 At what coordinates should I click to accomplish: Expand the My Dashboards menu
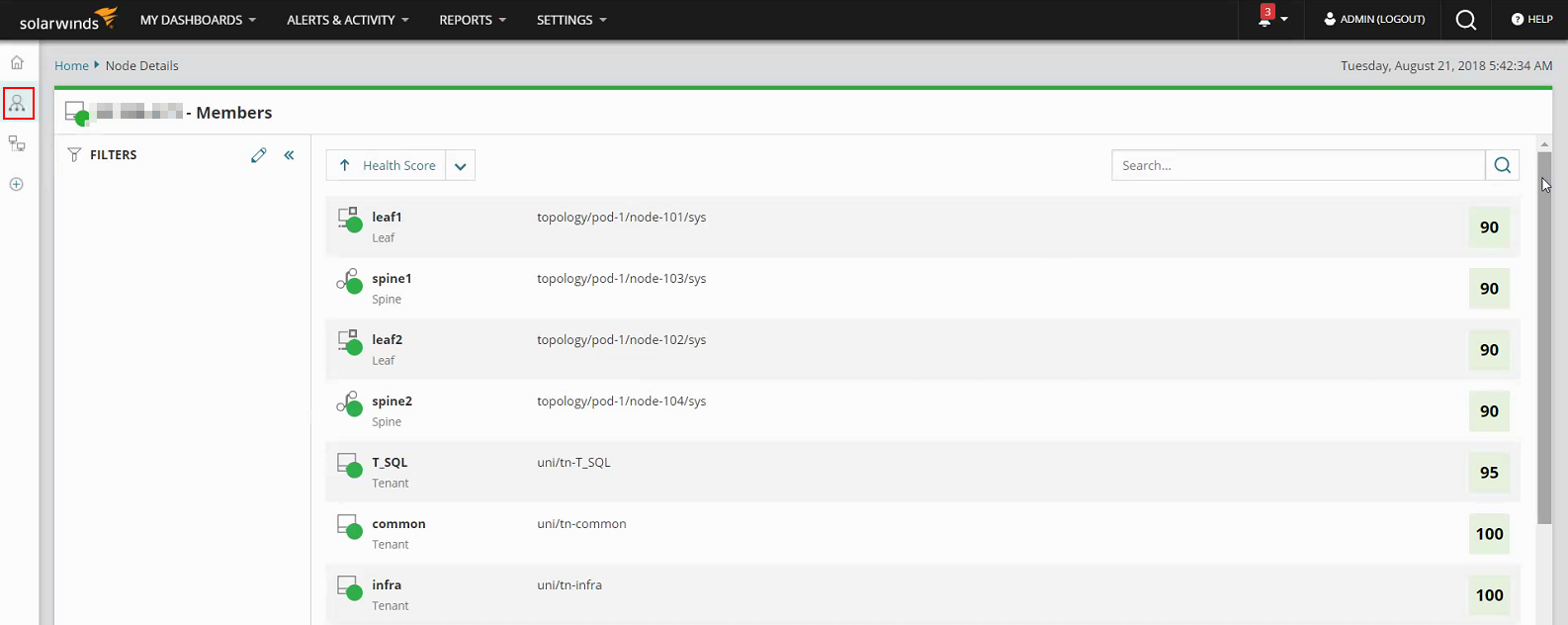pyautogui.click(x=198, y=20)
